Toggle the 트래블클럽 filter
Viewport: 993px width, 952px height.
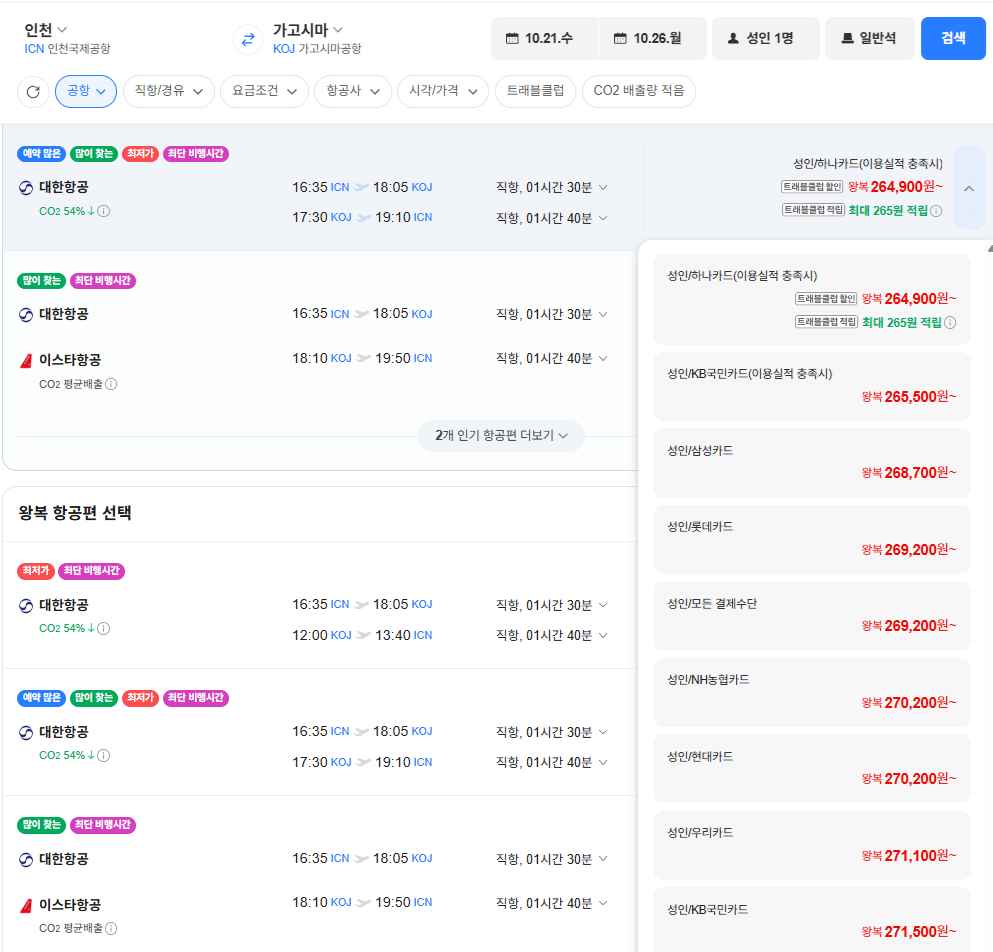[x=535, y=91]
